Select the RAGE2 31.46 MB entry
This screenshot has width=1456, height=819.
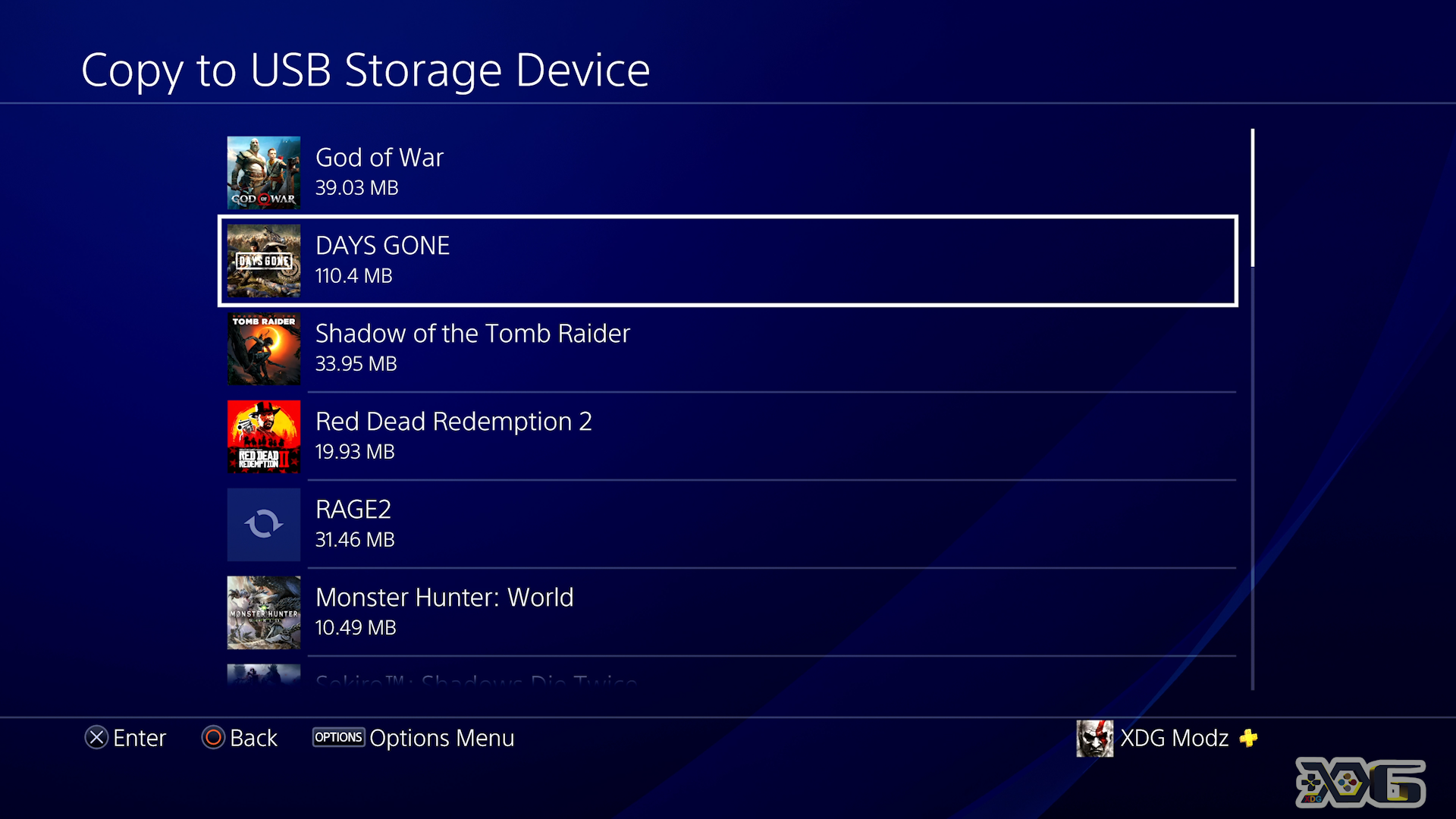click(728, 525)
